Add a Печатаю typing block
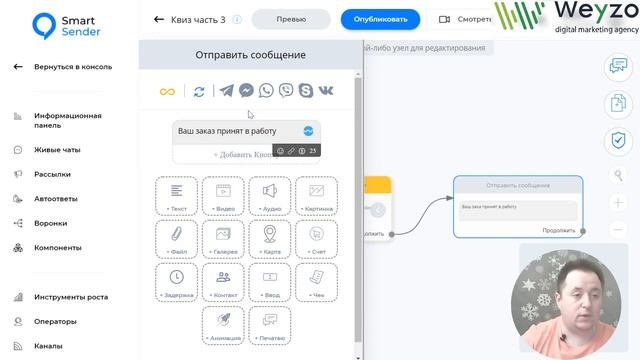 coord(270,326)
